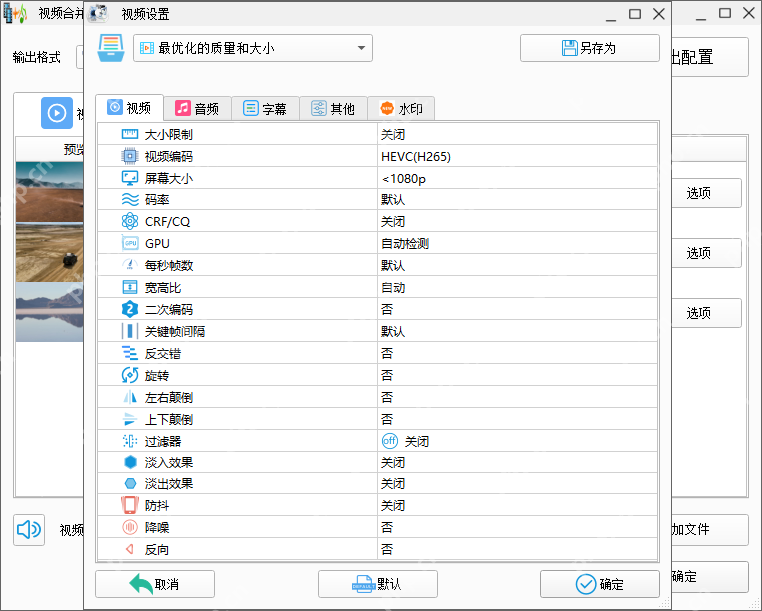Click the 每秒帧数 gauge icon
The image size is (762, 611).
coord(130,265)
